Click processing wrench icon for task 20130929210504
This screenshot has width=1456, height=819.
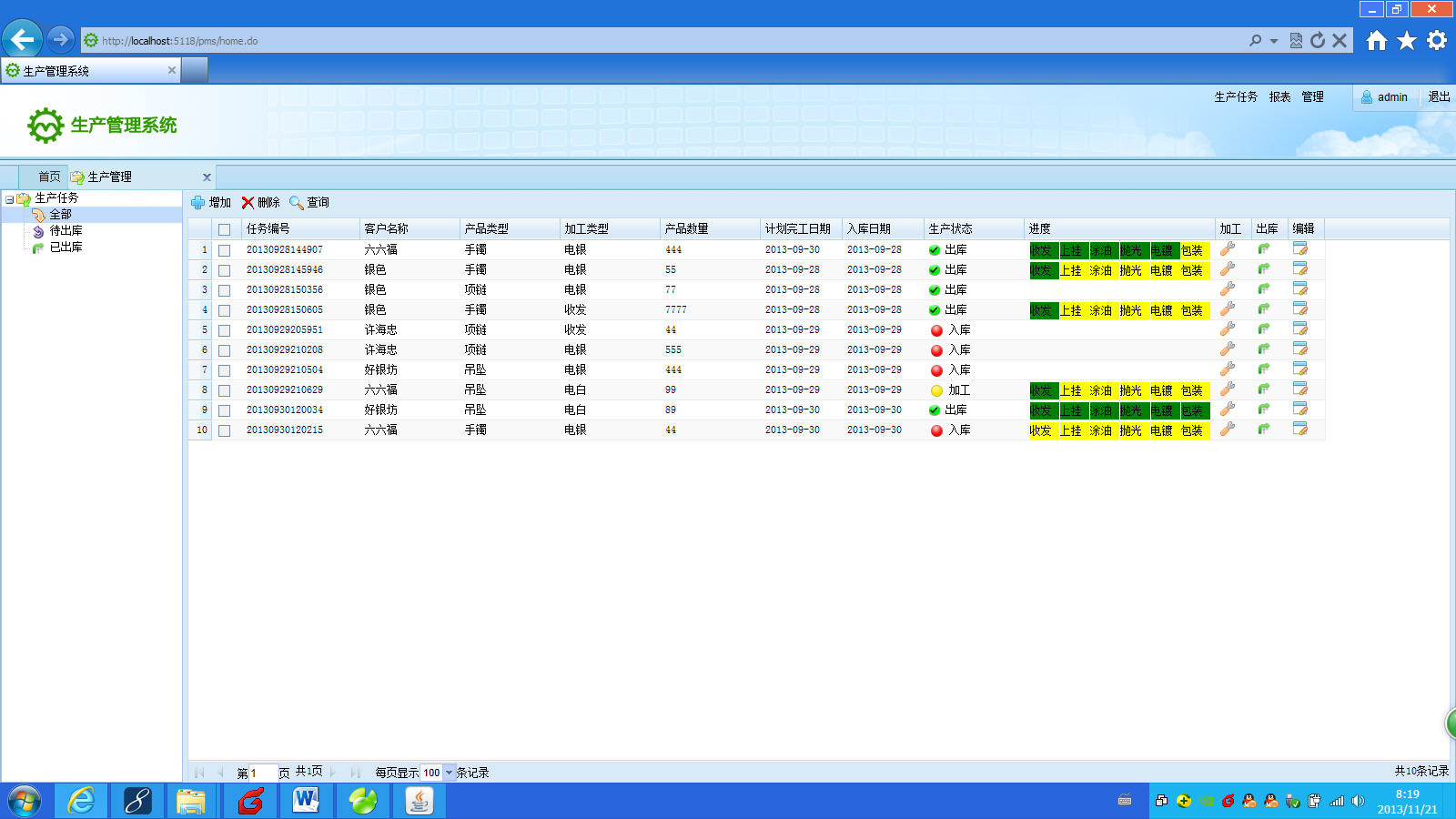pyautogui.click(x=1228, y=369)
